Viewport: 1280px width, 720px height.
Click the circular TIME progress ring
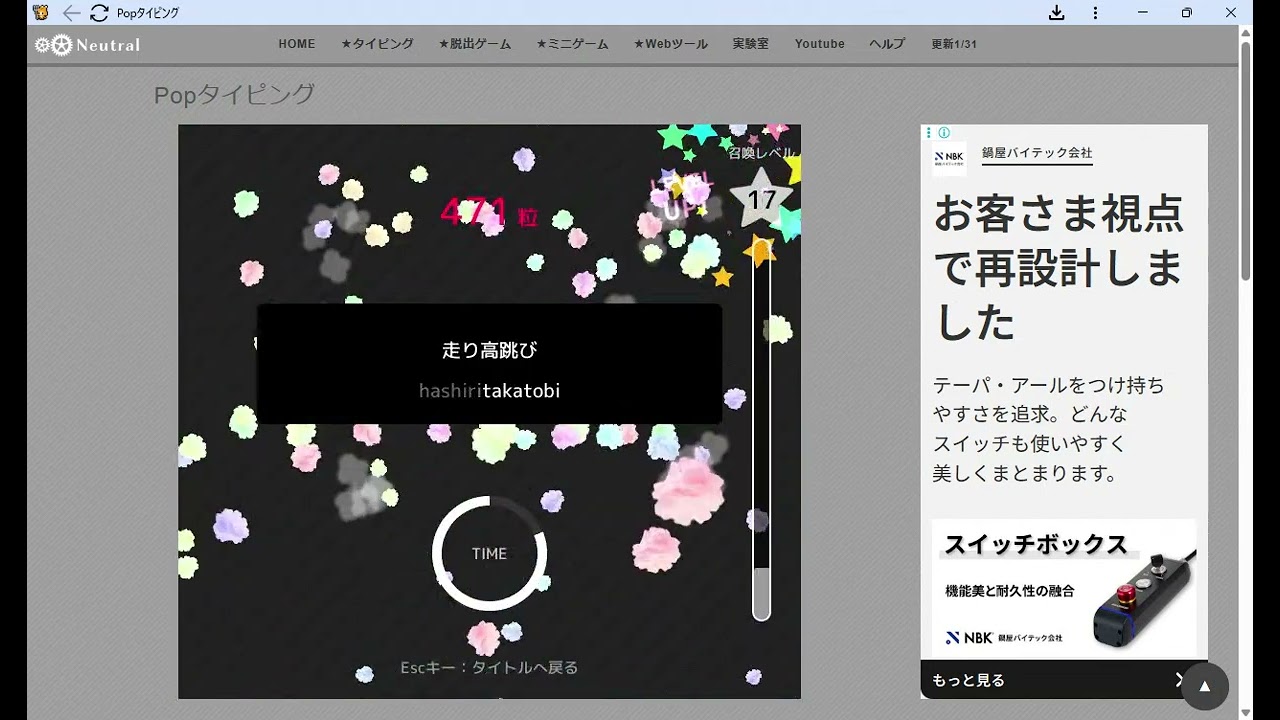[489, 553]
